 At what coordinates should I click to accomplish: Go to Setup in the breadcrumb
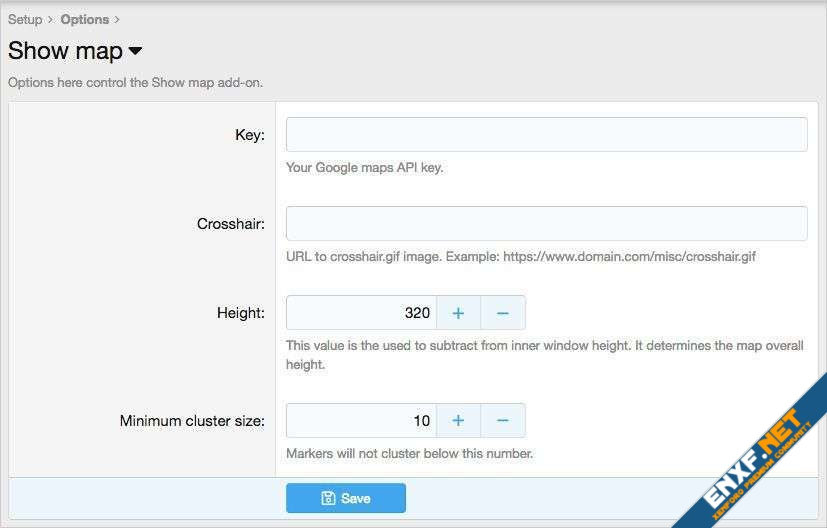pos(25,19)
